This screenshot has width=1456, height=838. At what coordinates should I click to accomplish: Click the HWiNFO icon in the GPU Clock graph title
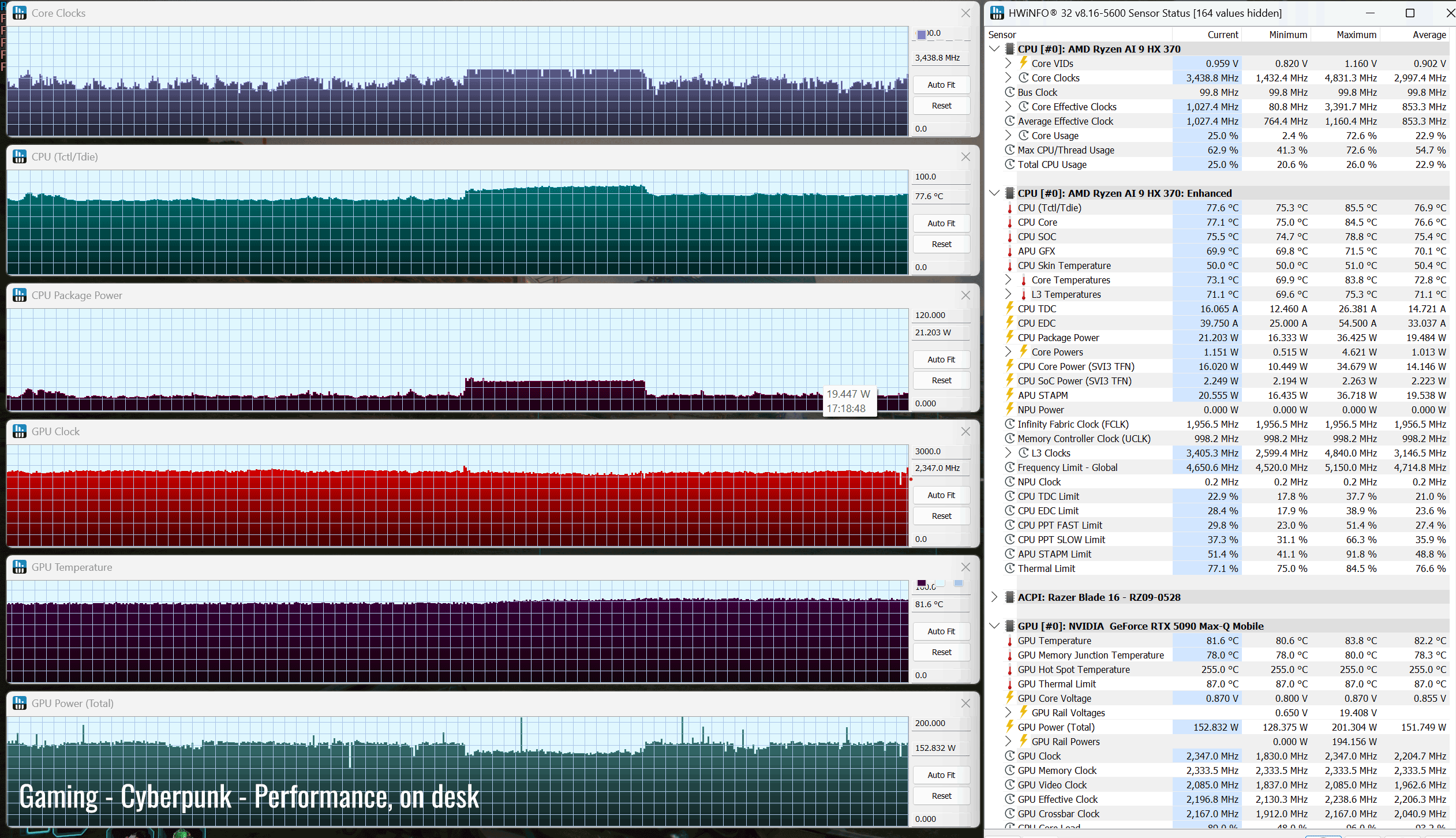coord(20,431)
